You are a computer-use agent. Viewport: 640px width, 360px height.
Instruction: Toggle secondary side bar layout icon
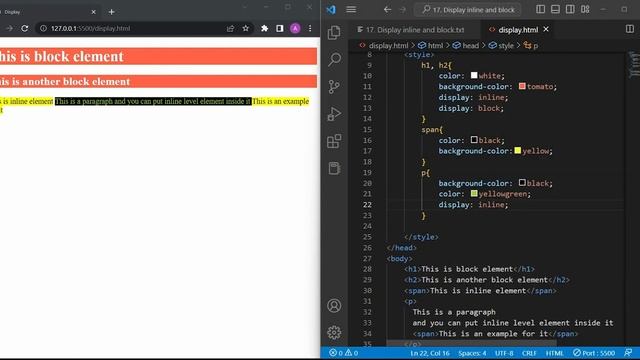570,9
